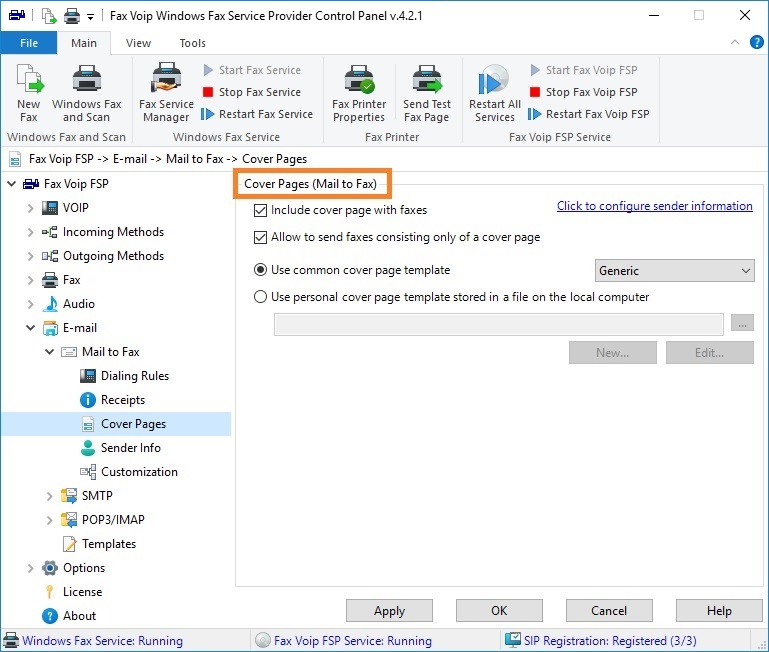The image size is (769, 652).
Task: Click Restart Fax Voip FSP
Action: (589, 114)
